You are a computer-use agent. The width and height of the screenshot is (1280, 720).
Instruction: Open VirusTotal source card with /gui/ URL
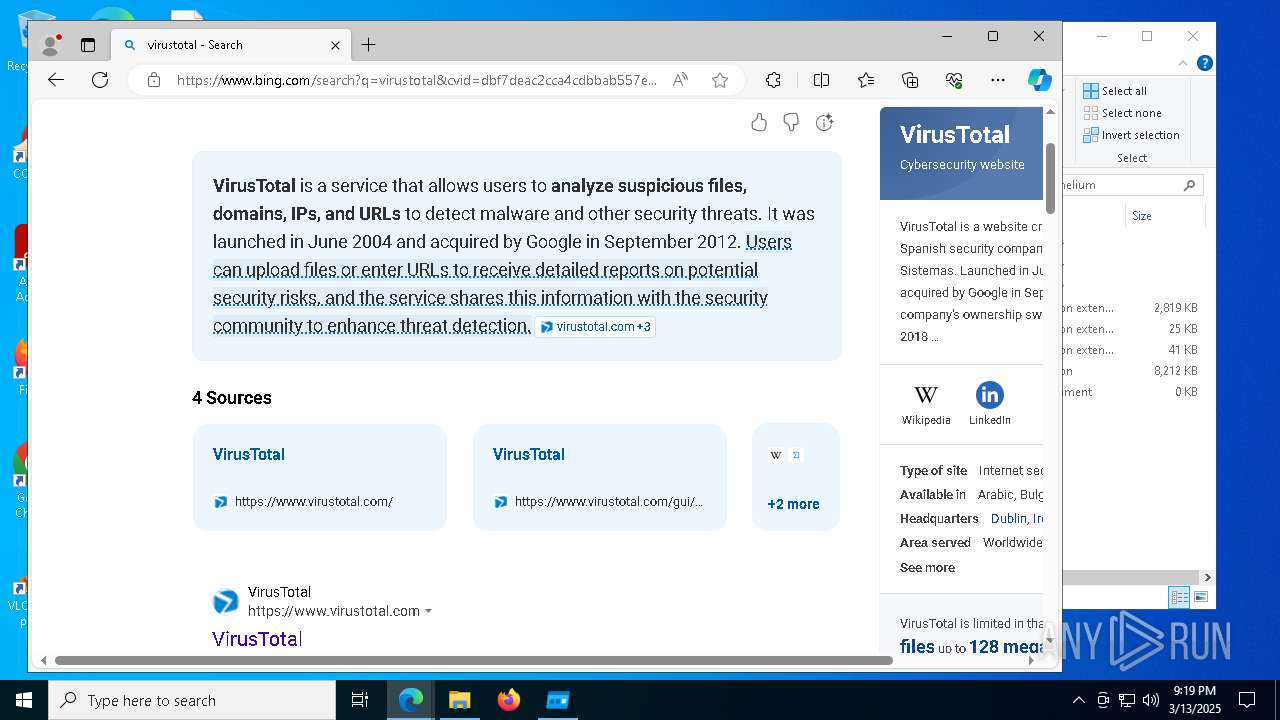pos(600,477)
